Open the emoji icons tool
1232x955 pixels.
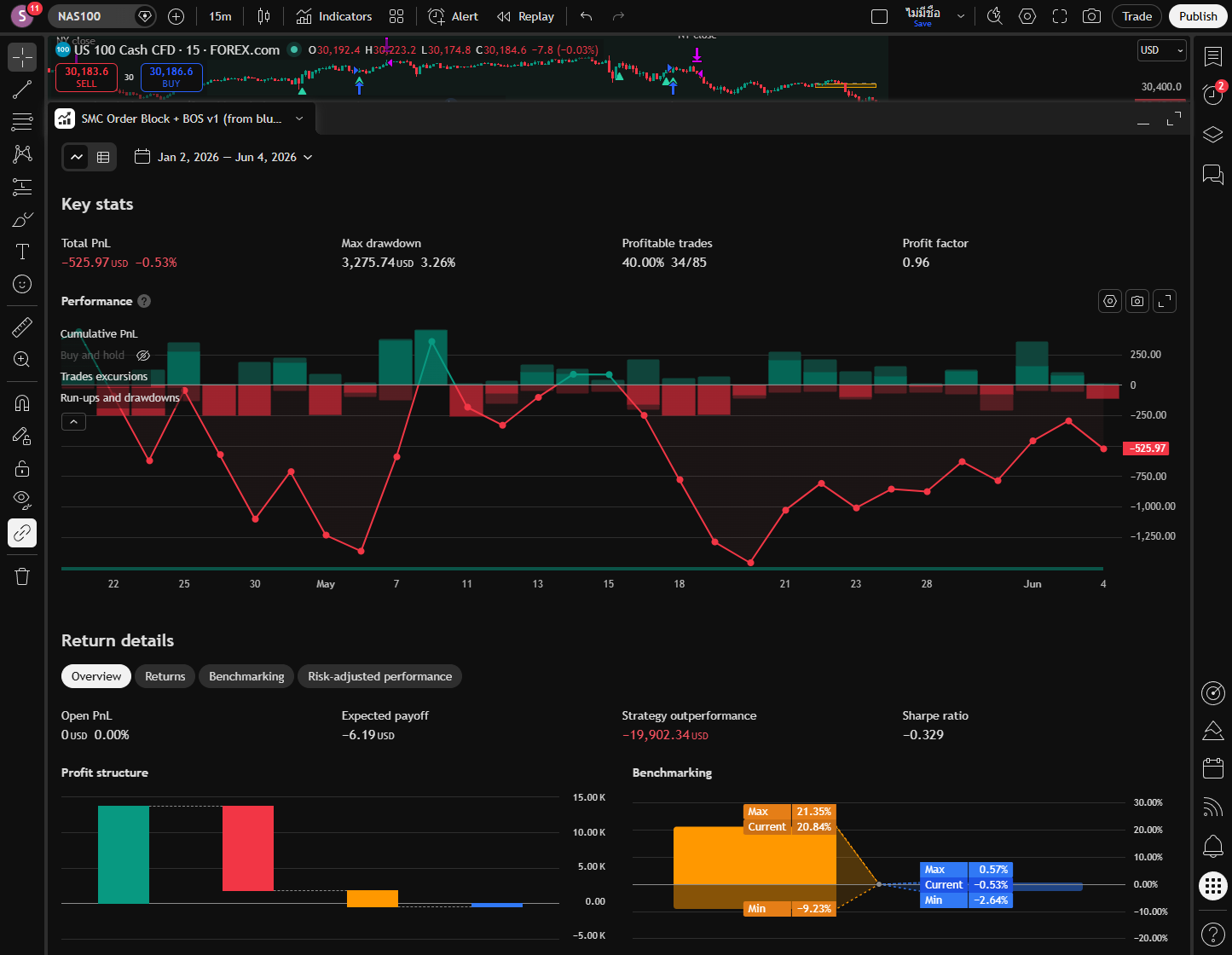pos(22,284)
